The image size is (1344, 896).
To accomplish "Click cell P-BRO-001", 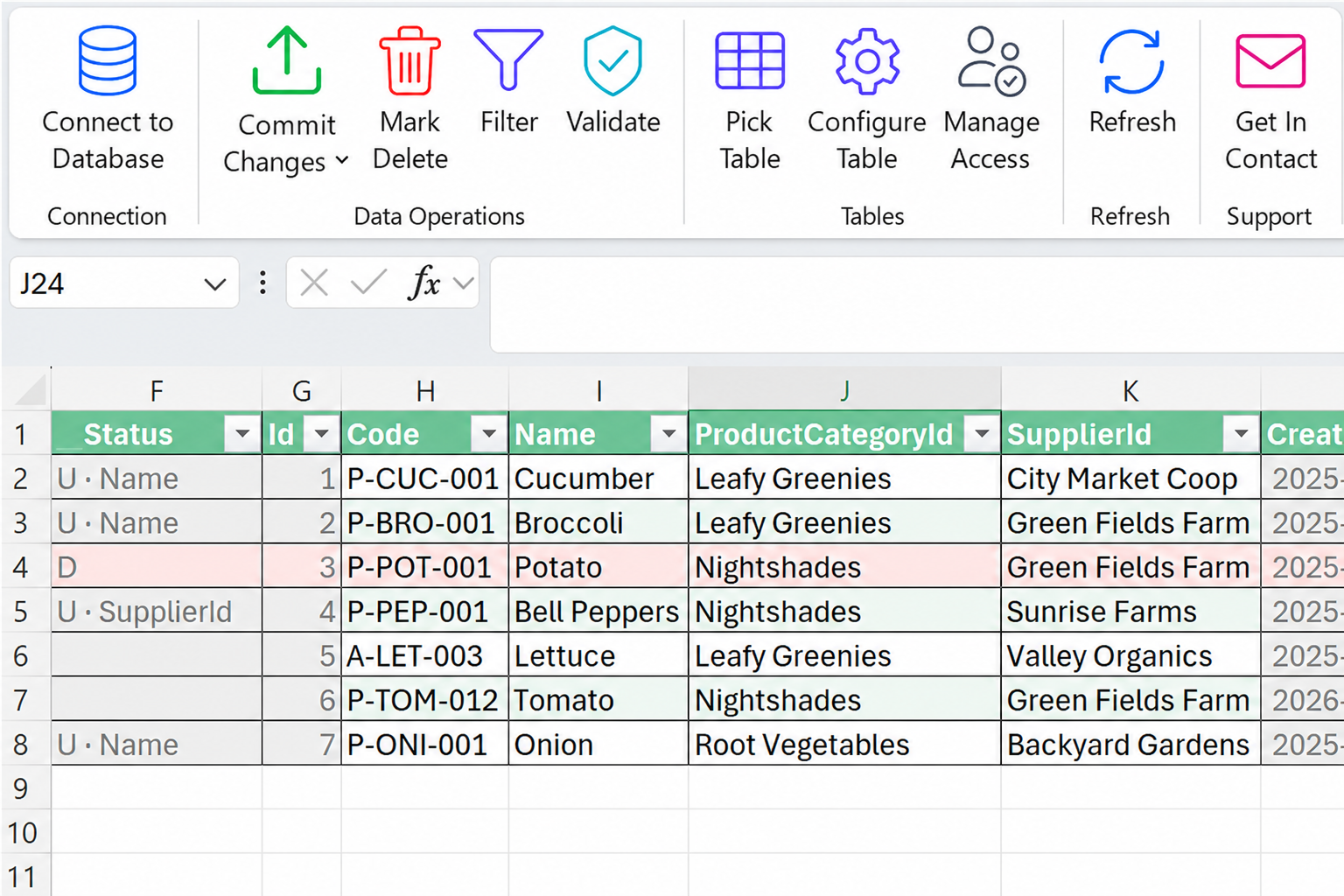I will pyautogui.click(x=425, y=523).
